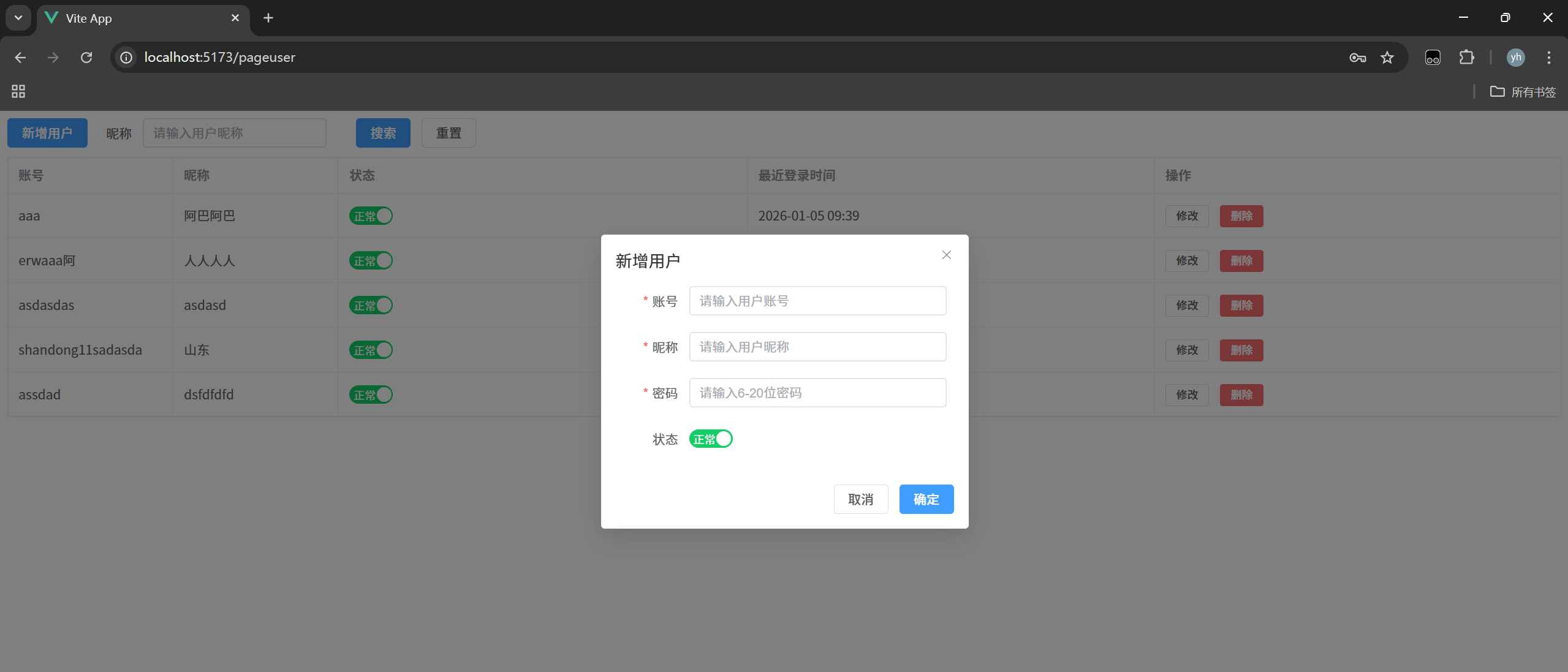The width and height of the screenshot is (1568, 672).
Task: Bookmark this page with the star icon
Action: click(1387, 58)
